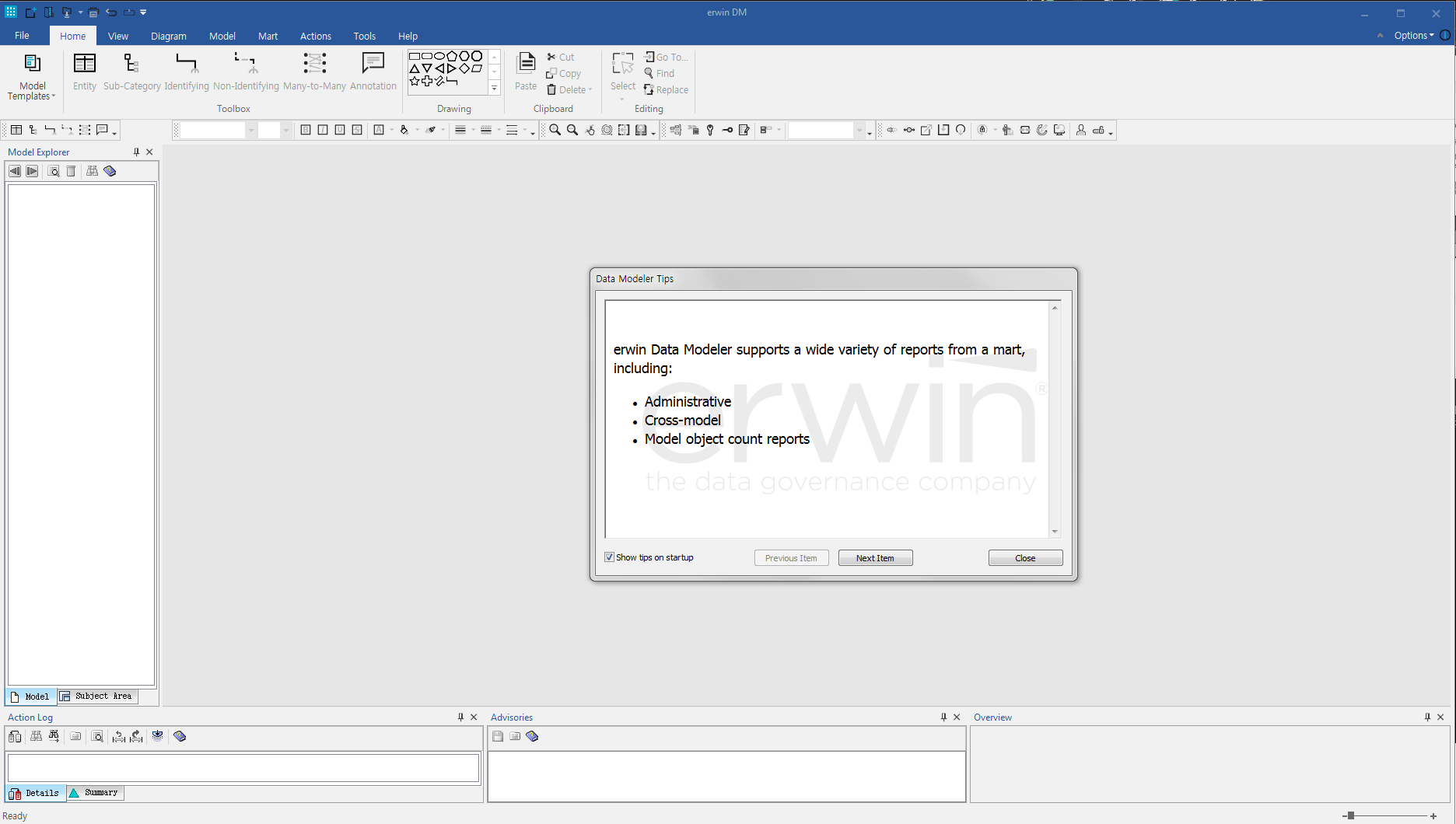The width and height of the screenshot is (1456, 824).
Task: Open the Help ribbon tab
Action: click(408, 36)
